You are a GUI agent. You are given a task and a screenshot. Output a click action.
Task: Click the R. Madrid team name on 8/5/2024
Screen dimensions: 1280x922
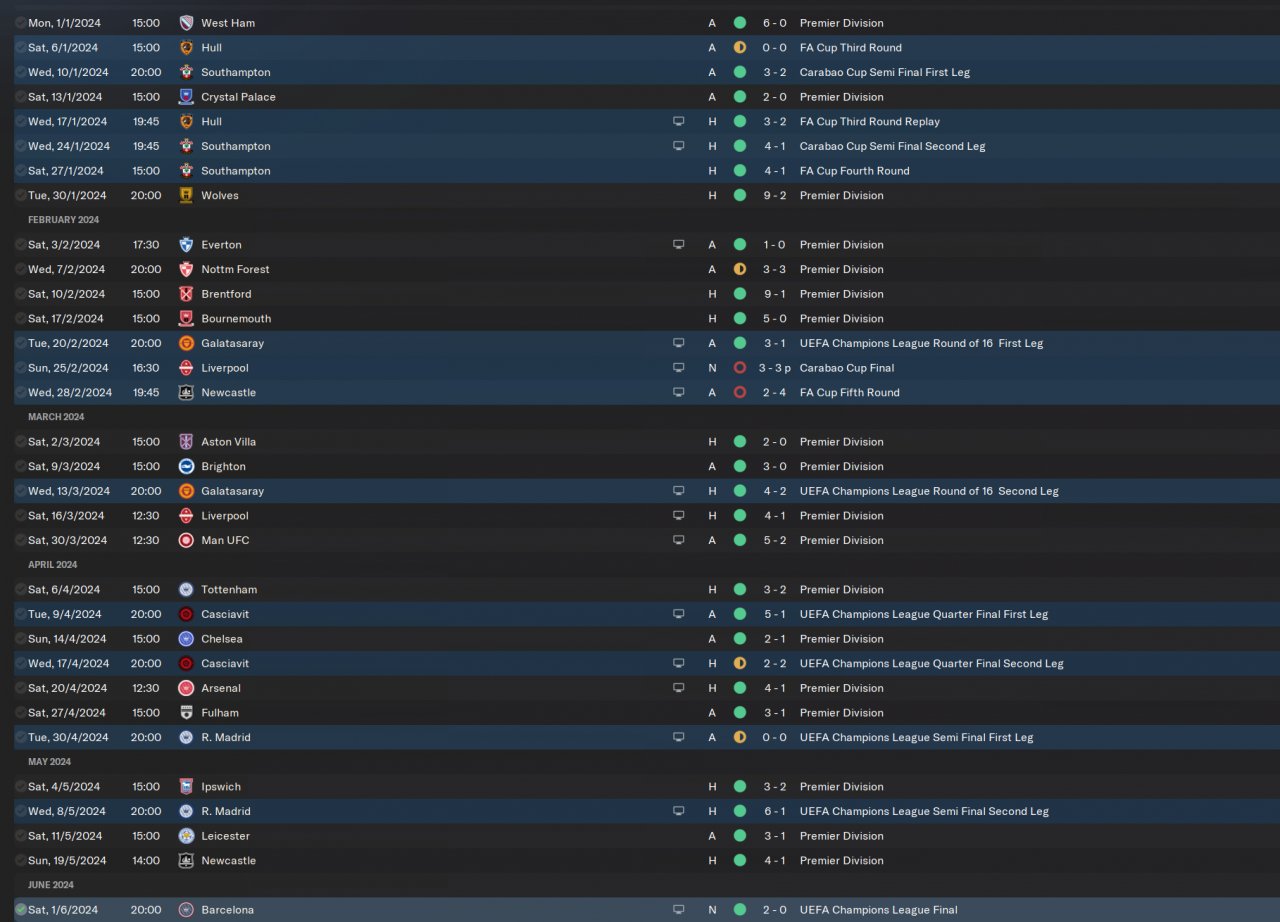tap(226, 812)
